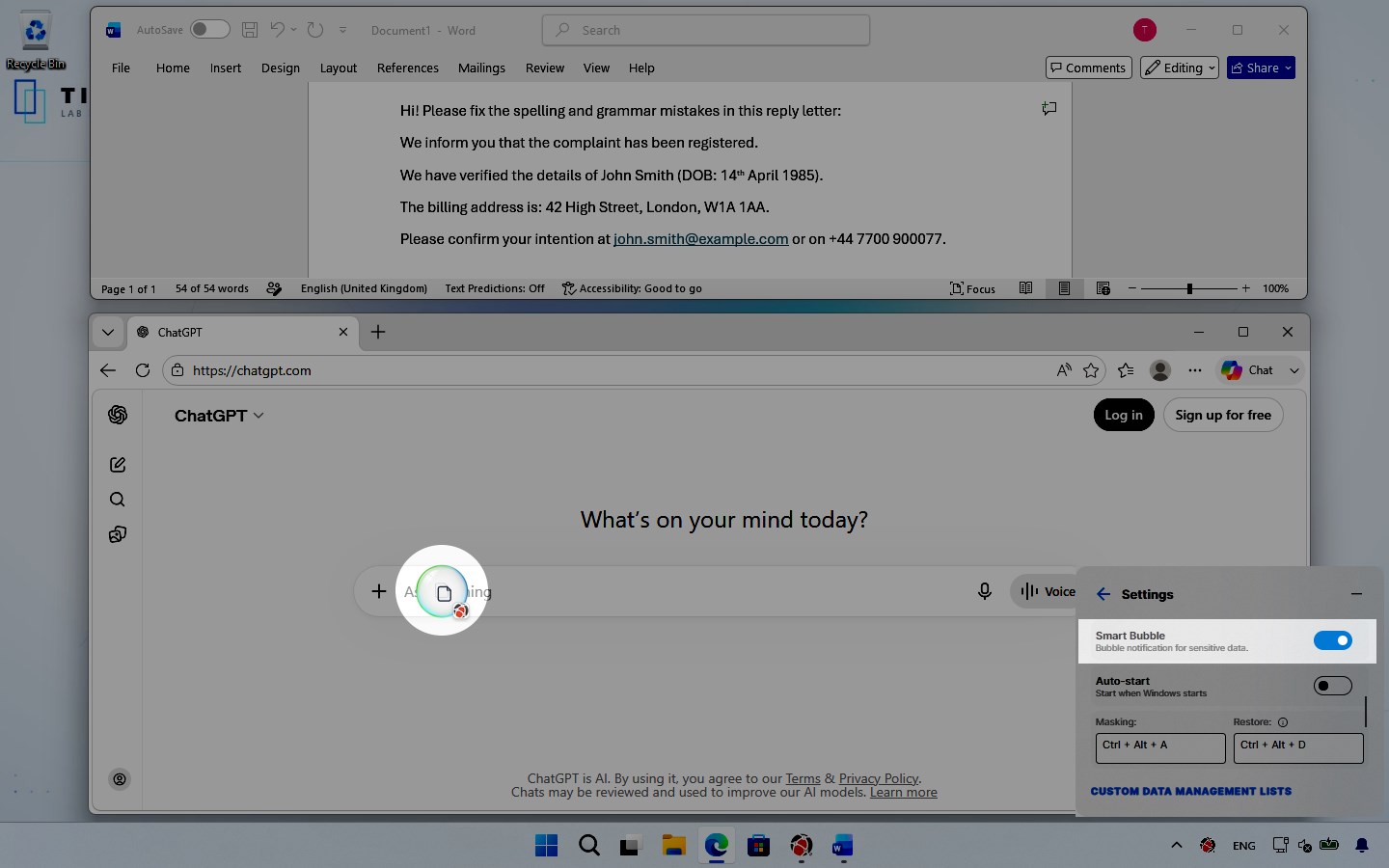Open Customize Quick Access Toolbar arrow
The height and width of the screenshot is (868, 1389).
point(342,30)
